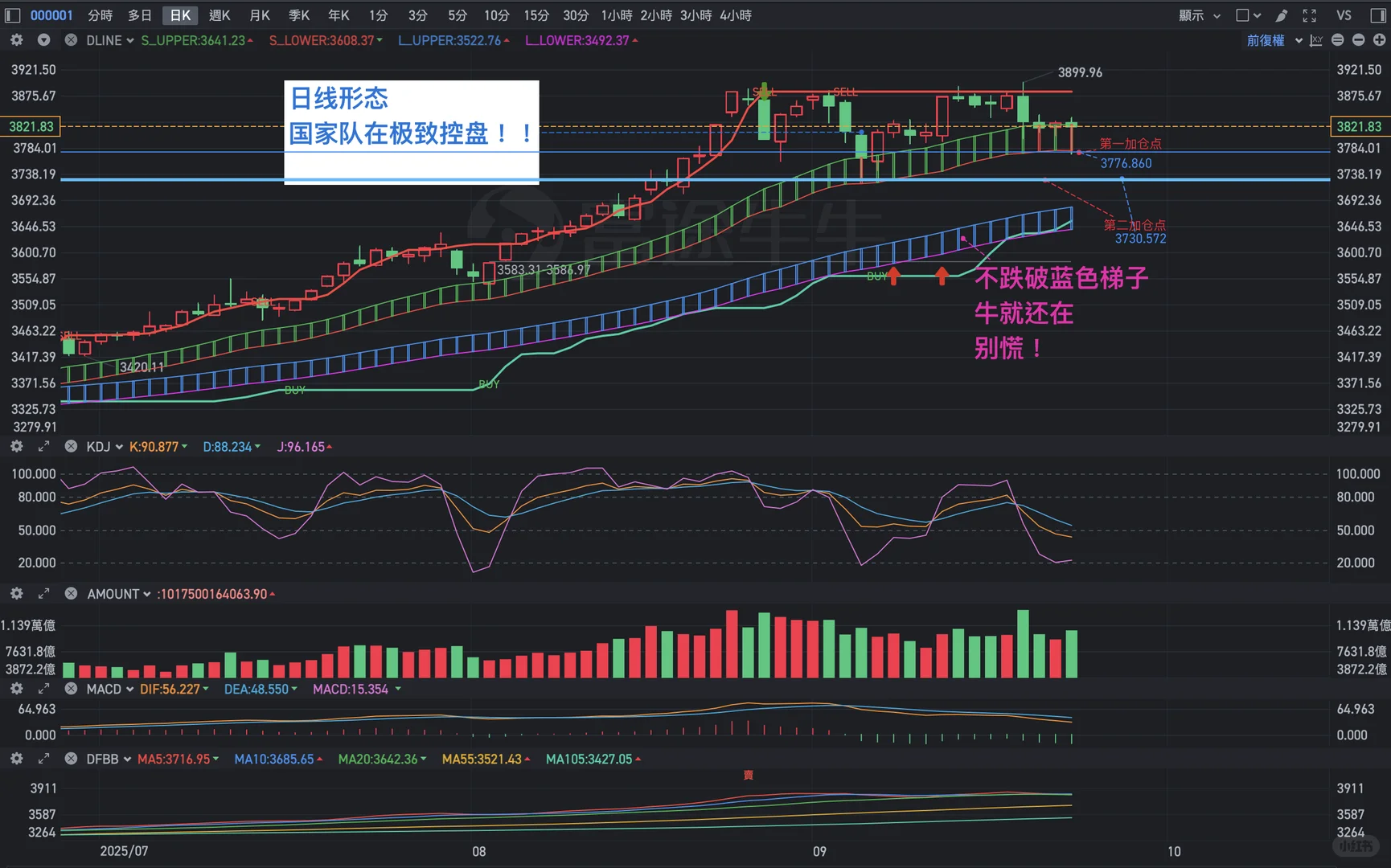Remove the DFBB indicator with the X button
1391x868 pixels.
(x=71, y=759)
